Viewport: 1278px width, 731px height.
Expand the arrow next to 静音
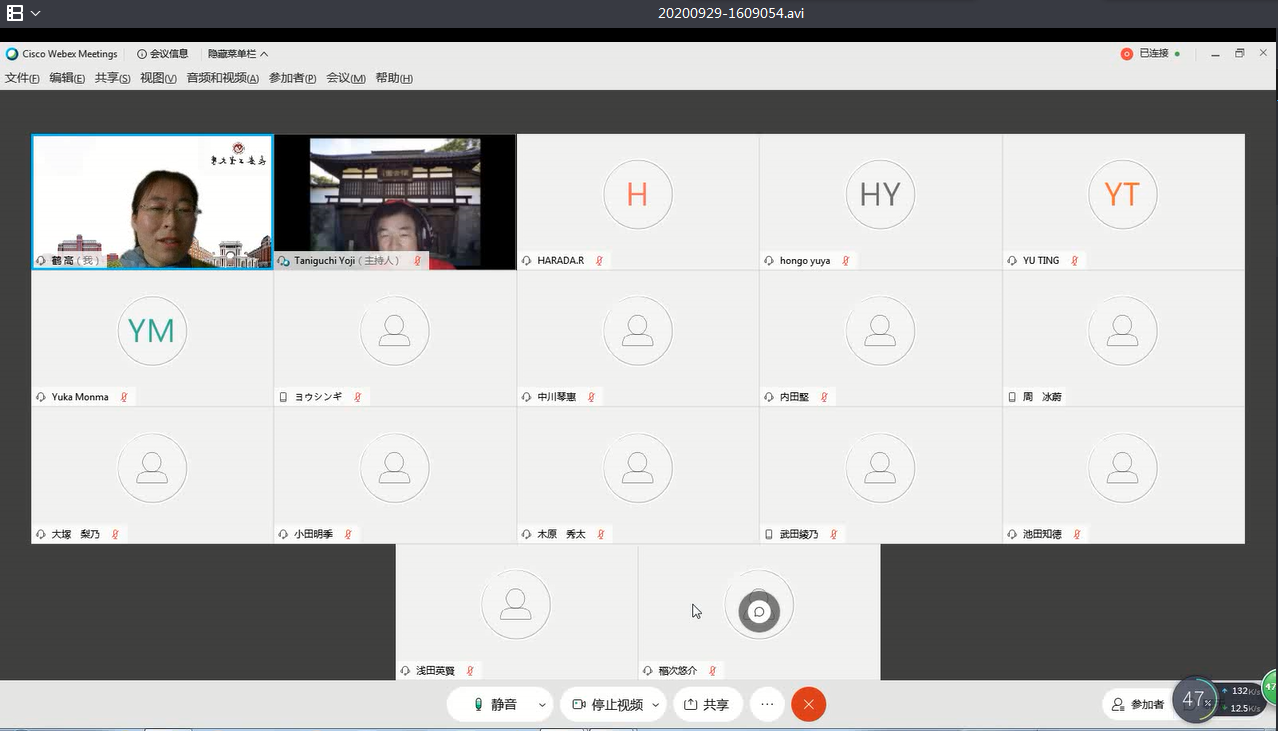(x=542, y=705)
